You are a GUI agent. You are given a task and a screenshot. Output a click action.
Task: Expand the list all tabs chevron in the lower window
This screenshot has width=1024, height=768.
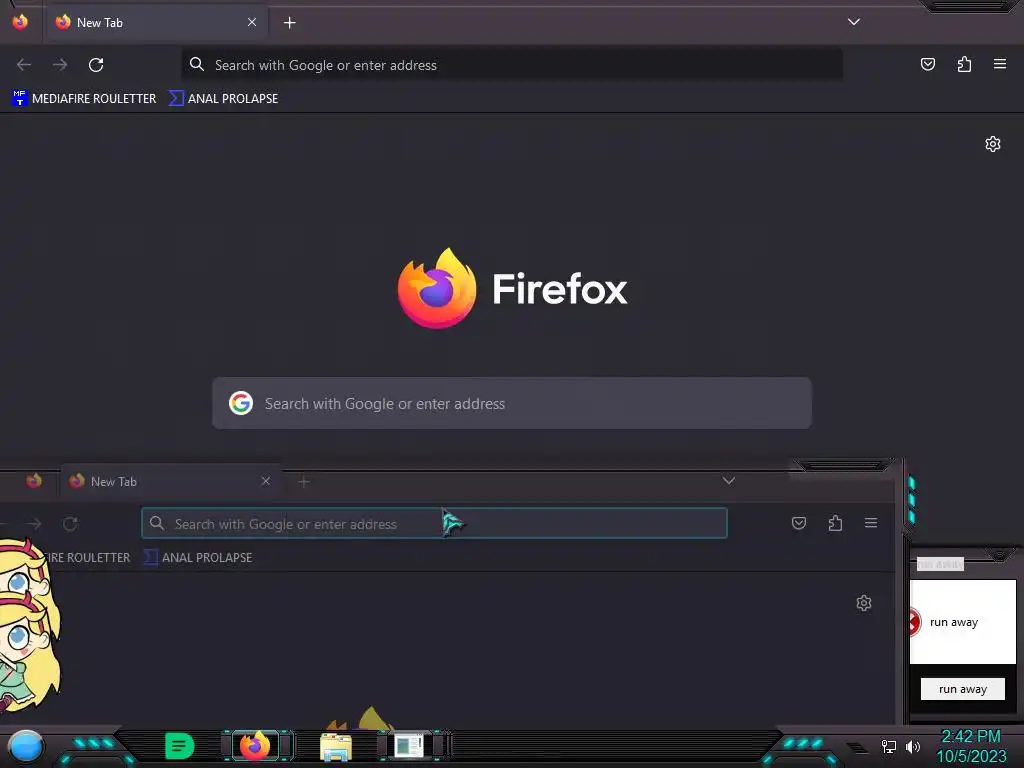(x=729, y=481)
